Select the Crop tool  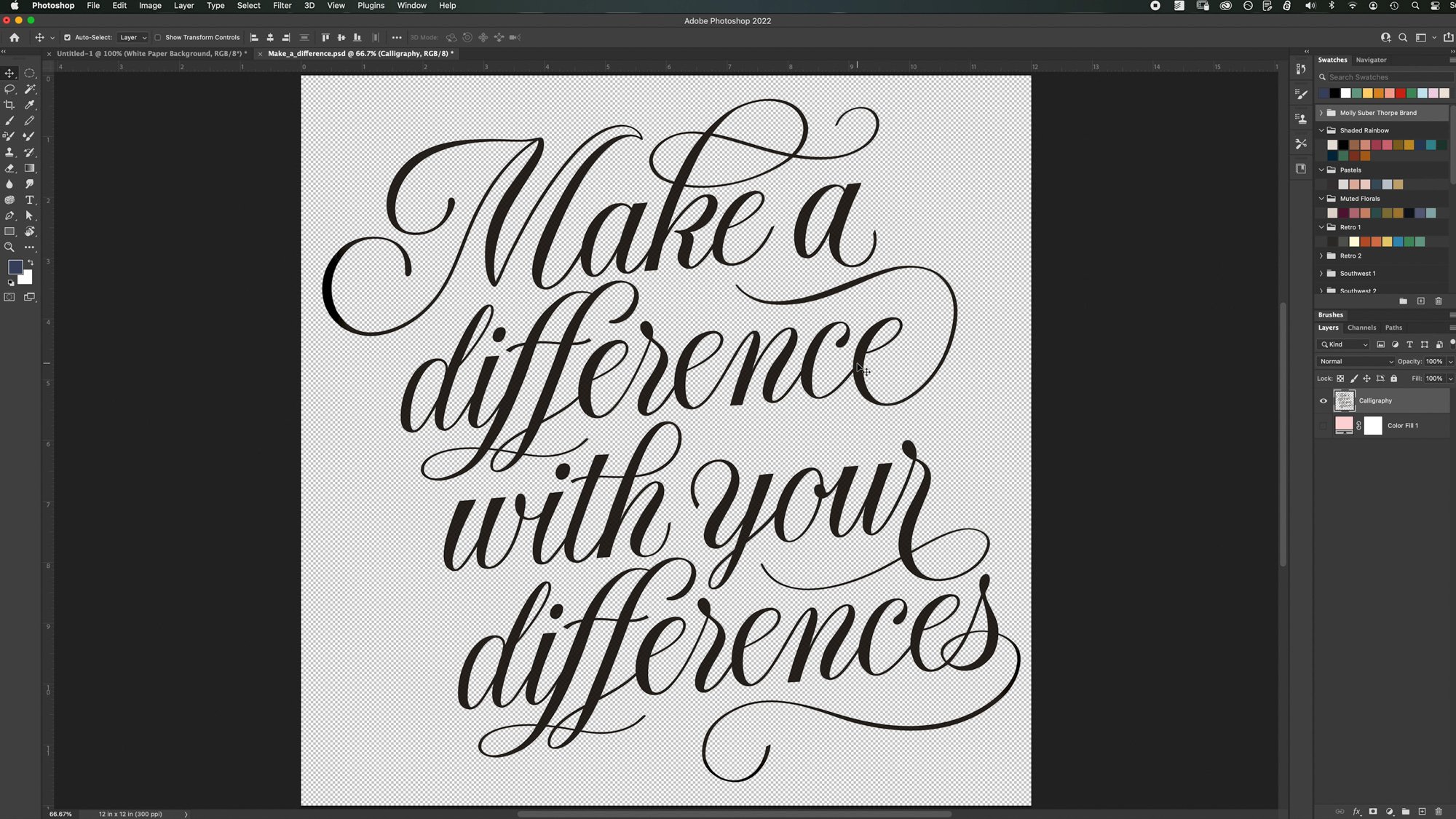click(9, 105)
